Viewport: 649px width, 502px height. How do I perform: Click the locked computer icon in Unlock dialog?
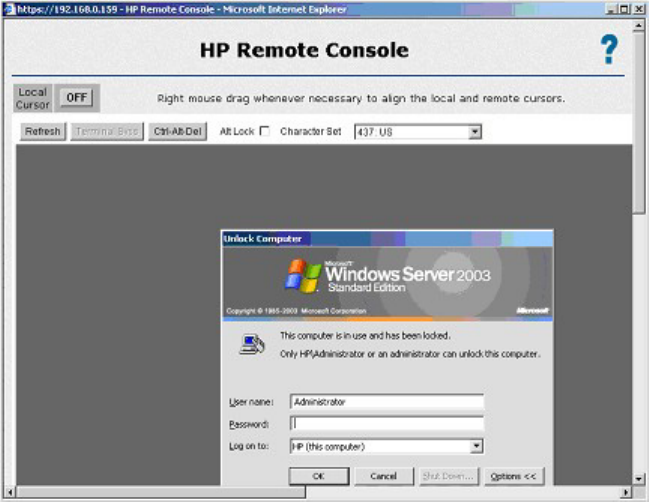pyautogui.click(x=252, y=345)
